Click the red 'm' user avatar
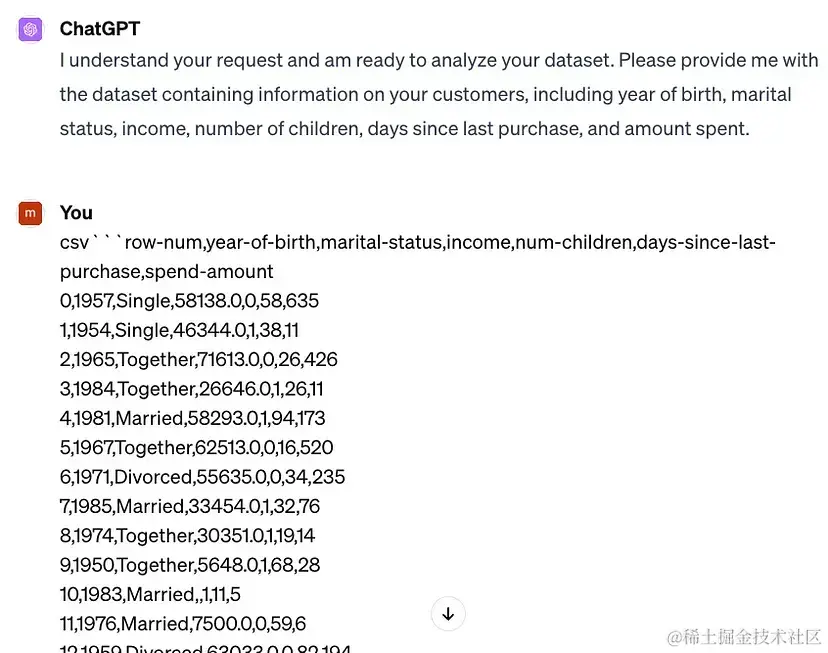 tap(31, 213)
